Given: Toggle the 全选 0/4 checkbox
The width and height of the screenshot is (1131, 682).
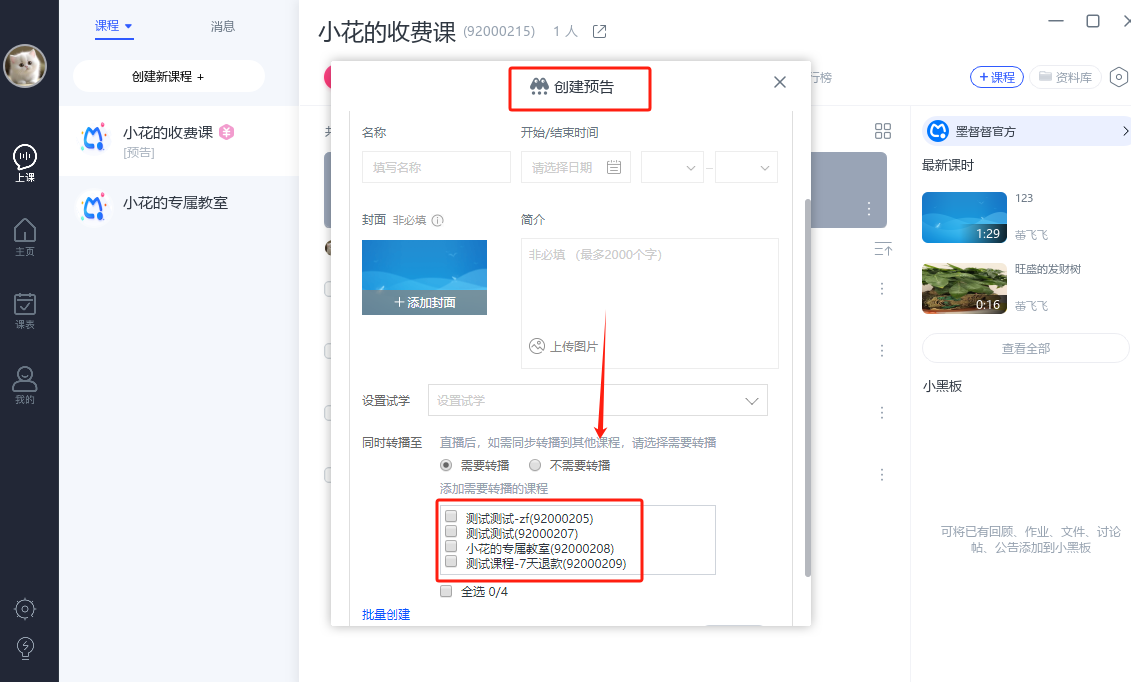Looking at the screenshot, I should click(x=446, y=591).
